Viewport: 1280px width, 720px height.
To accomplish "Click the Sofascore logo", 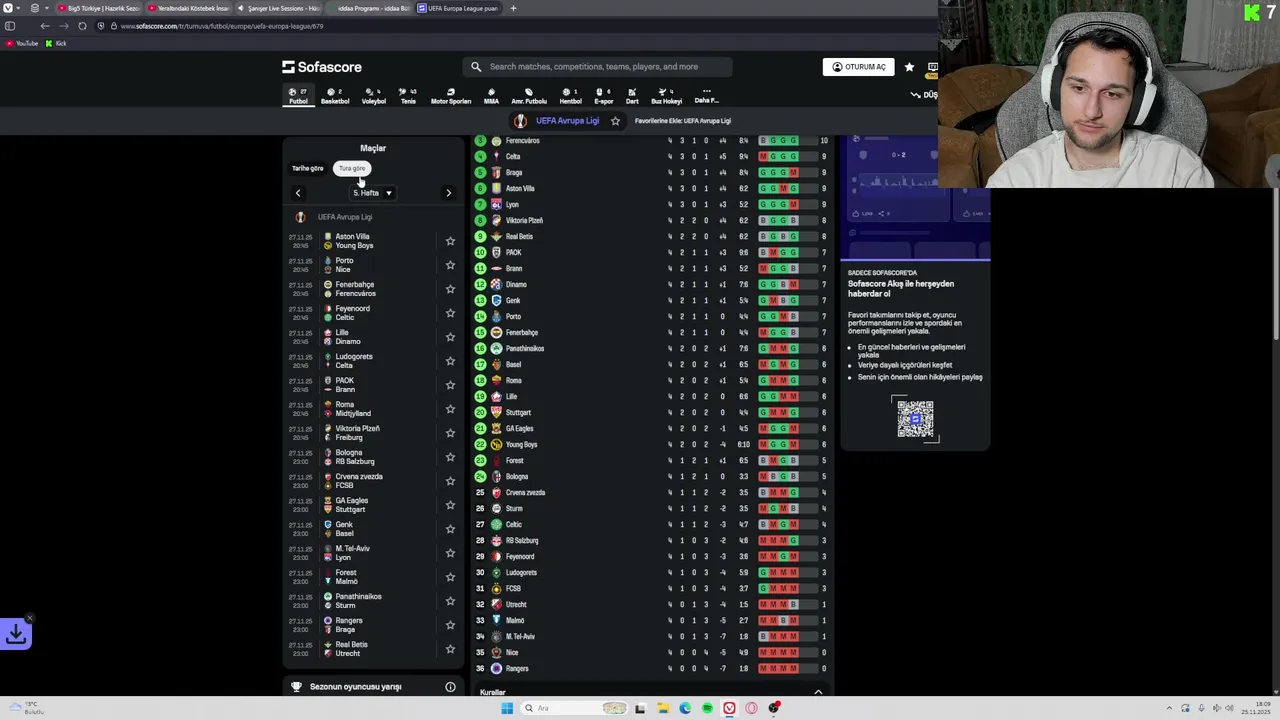I will click(x=322, y=67).
